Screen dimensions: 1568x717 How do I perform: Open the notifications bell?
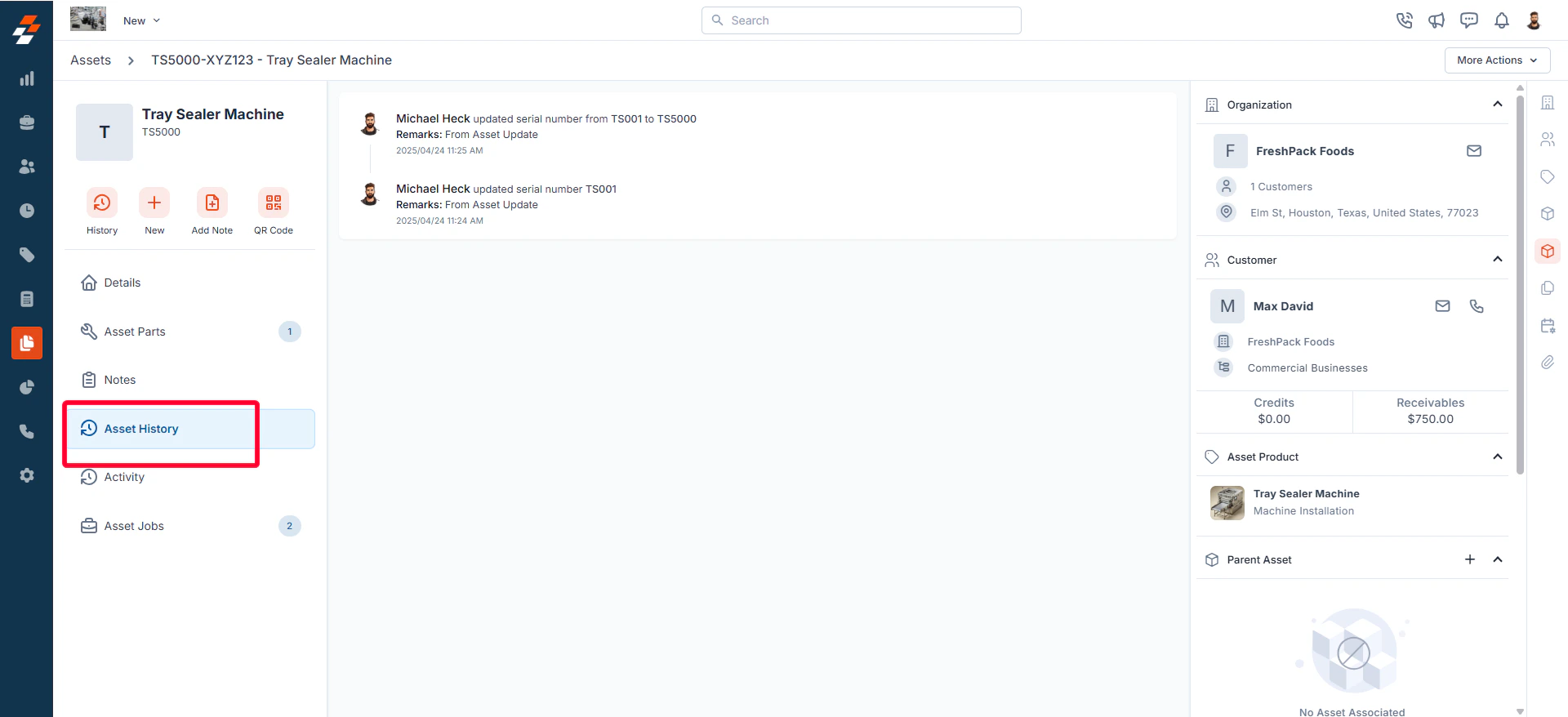click(1502, 20)
